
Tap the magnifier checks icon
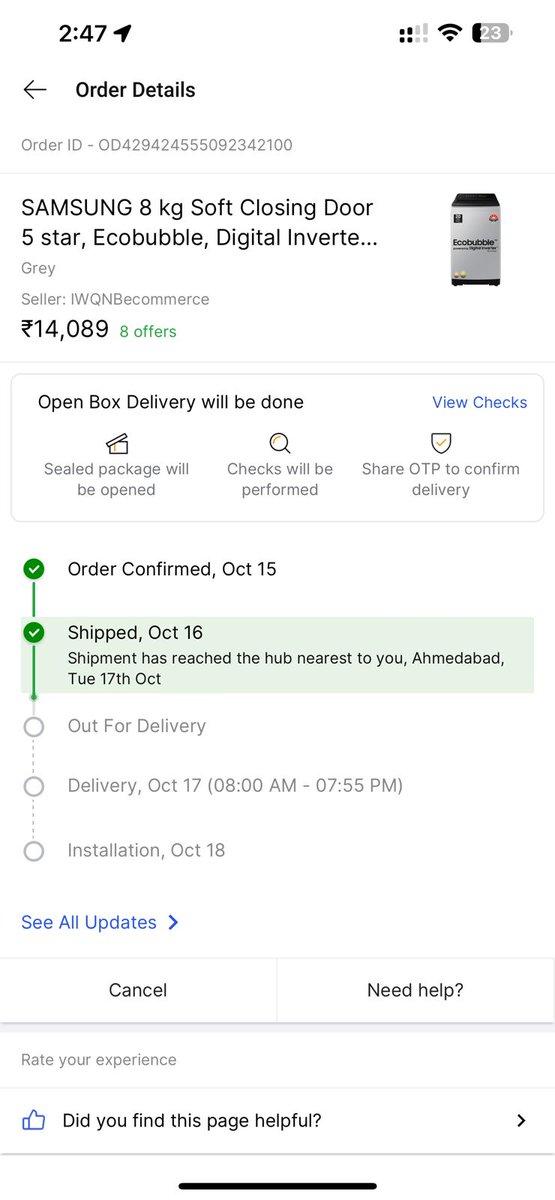click(279, 443)
